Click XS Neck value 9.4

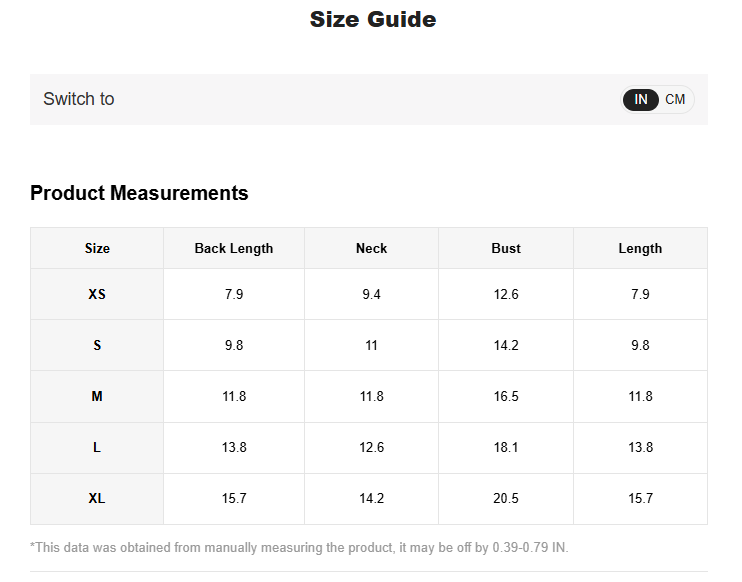371,294
